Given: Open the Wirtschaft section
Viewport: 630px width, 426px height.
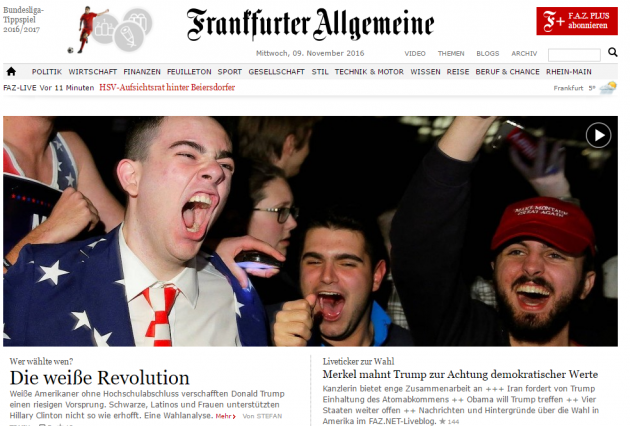Looking at the screenshot, I should [92, 72].
